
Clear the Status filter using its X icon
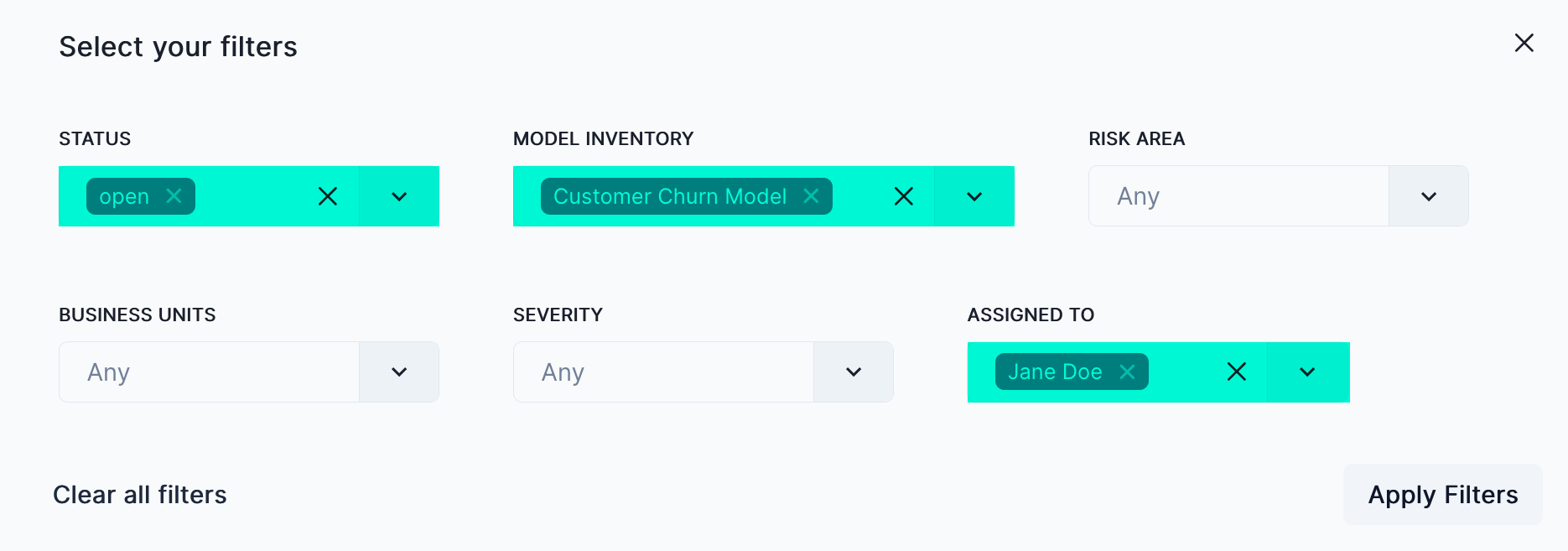pos(327,195)
